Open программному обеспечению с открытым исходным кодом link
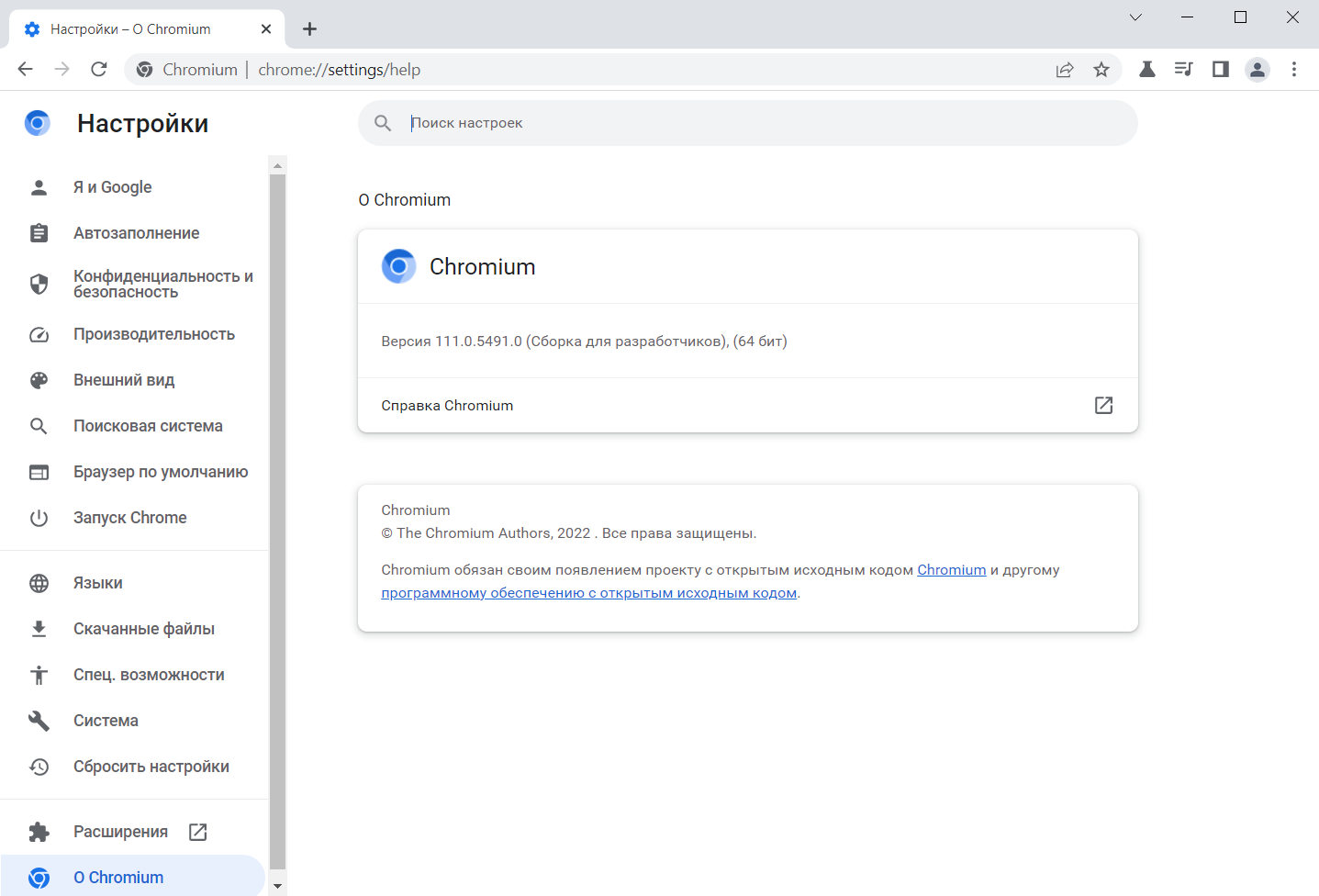The height and width of the screenshot is (896, 1319). (589, 593)
